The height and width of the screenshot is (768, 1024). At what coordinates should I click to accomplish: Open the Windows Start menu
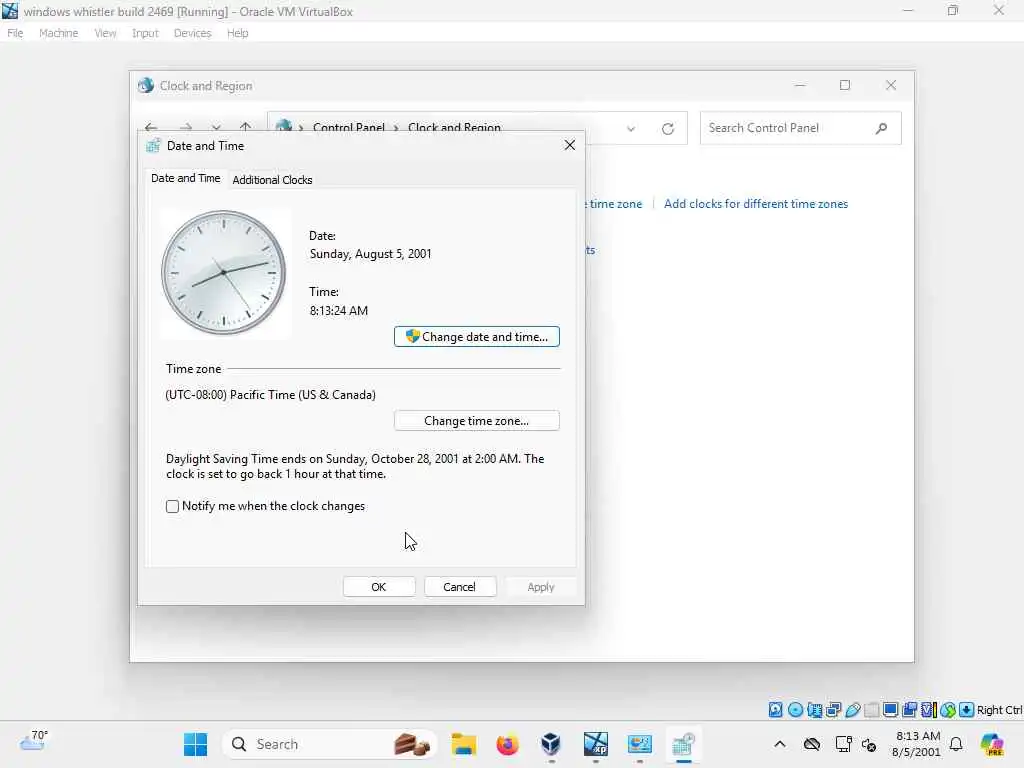pyautogui.click(x=195, y=744)
